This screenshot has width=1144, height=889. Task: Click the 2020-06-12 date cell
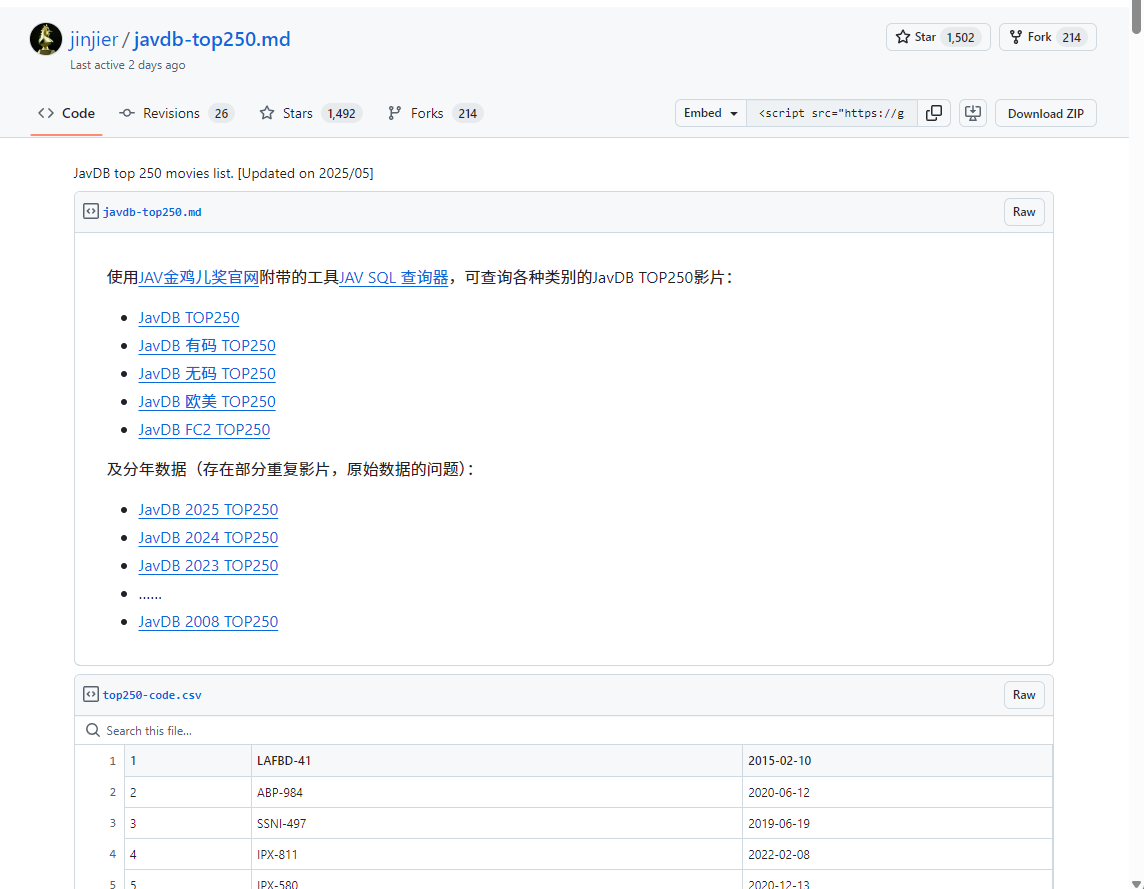tap(897, 792)
